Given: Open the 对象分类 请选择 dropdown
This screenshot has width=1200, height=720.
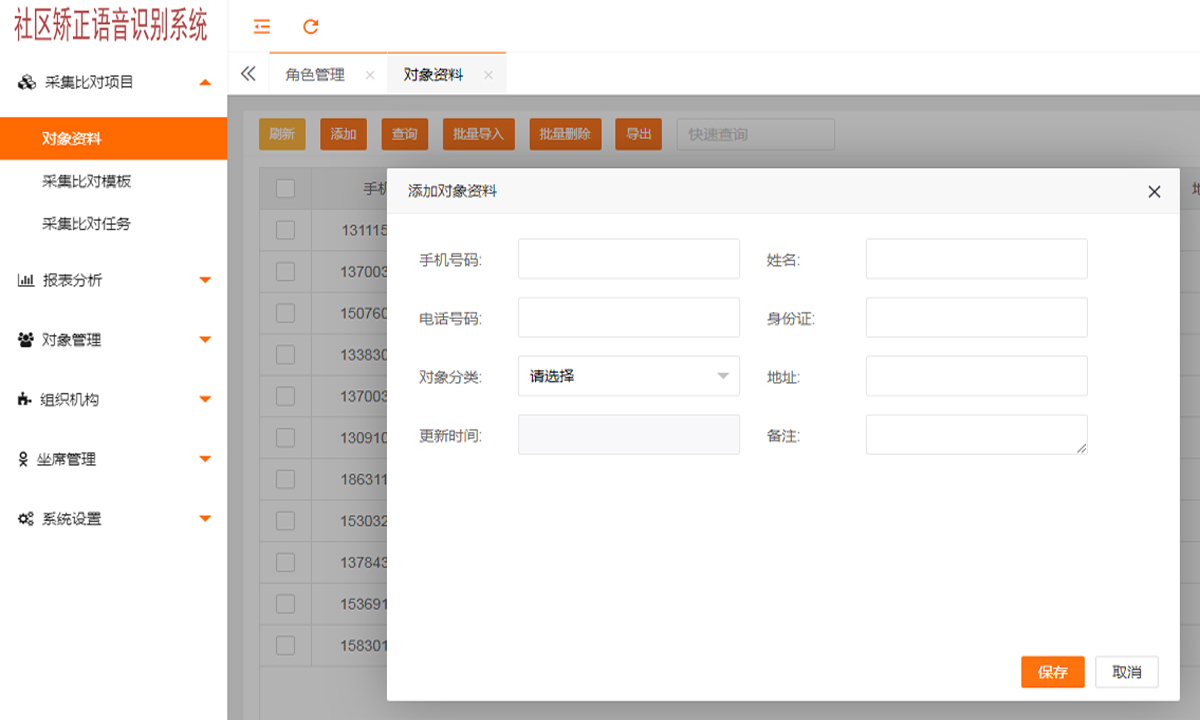Looking at the screenshot, I should click(x=628, y=375).
